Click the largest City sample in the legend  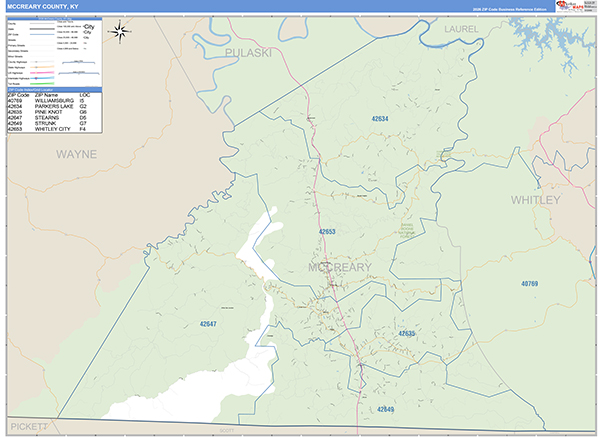pyautogui.click(x=89, y=27)
